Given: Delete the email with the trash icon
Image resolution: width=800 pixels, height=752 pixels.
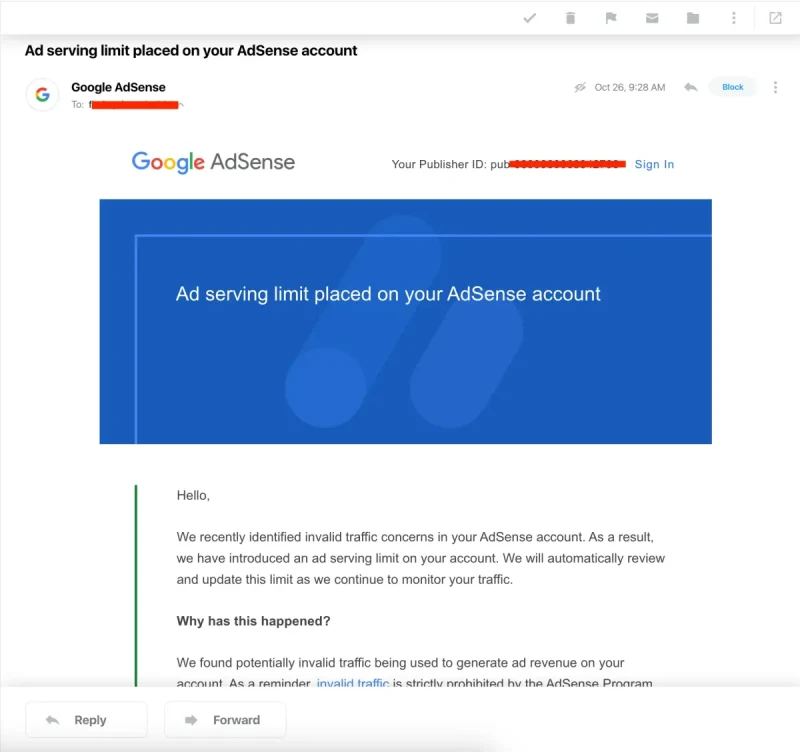Looking at the screenshot, I should tap(570, 18).
